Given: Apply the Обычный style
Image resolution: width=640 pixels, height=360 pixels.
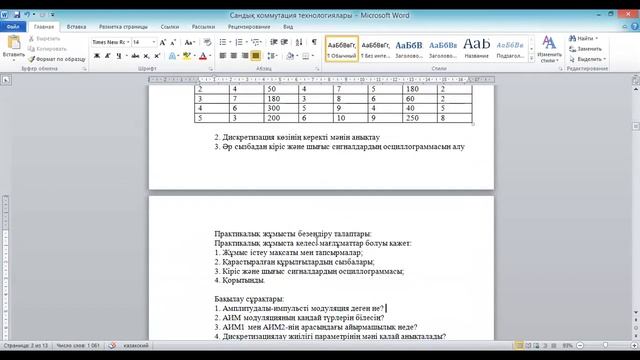Looking at the screenshot, I should coord(342,49).
